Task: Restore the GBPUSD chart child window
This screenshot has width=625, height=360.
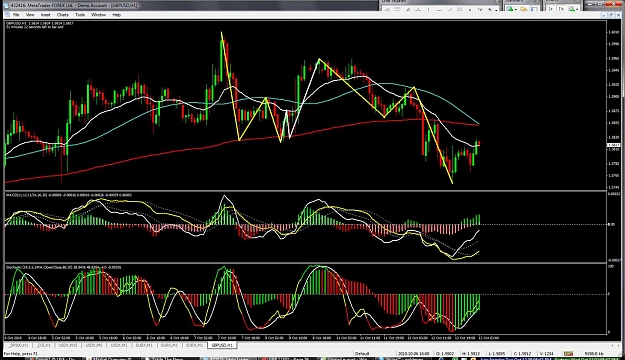Action: pos(611,15)
